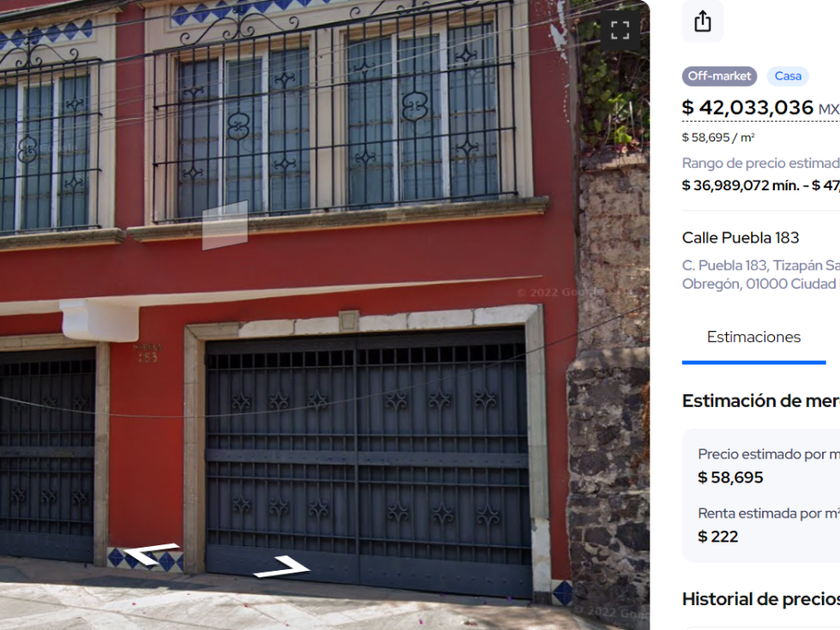Select the $ 58,695 / m² text under the price
Image resolution: width=840 pixels, height=630 pixels.
coord(718,138)
